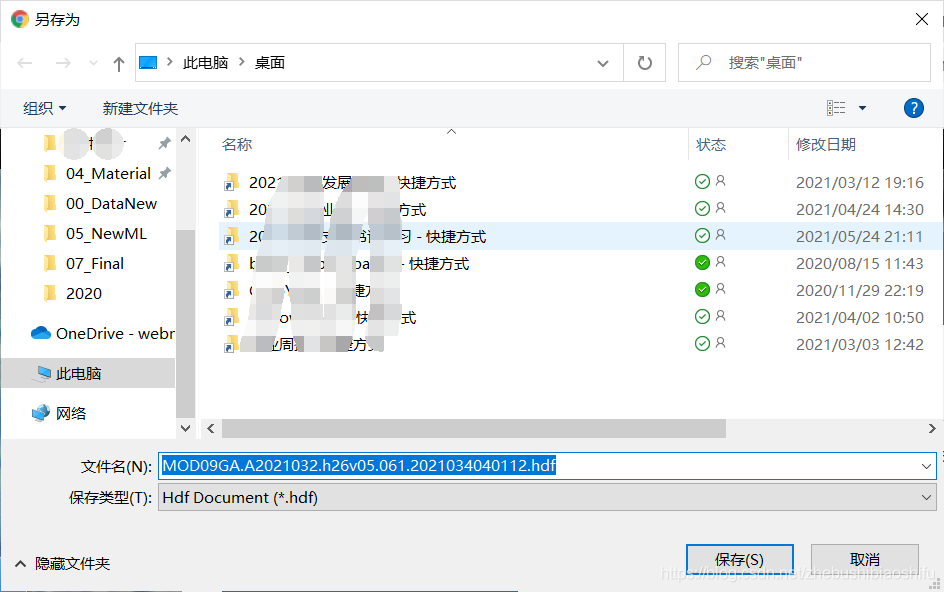Open 保存类型 Hdf Document dropdown
This screenshot has width=944, height=592.
547,498
